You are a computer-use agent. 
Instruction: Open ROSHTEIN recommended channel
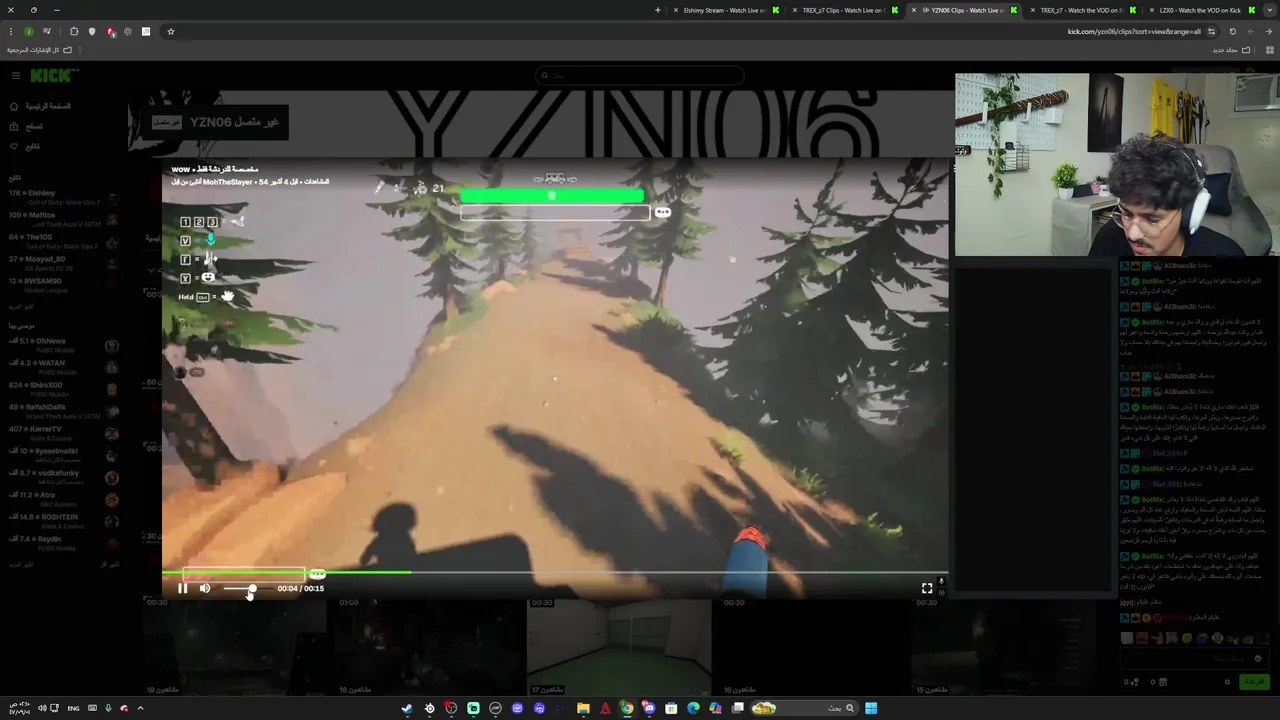pos(62,521)
